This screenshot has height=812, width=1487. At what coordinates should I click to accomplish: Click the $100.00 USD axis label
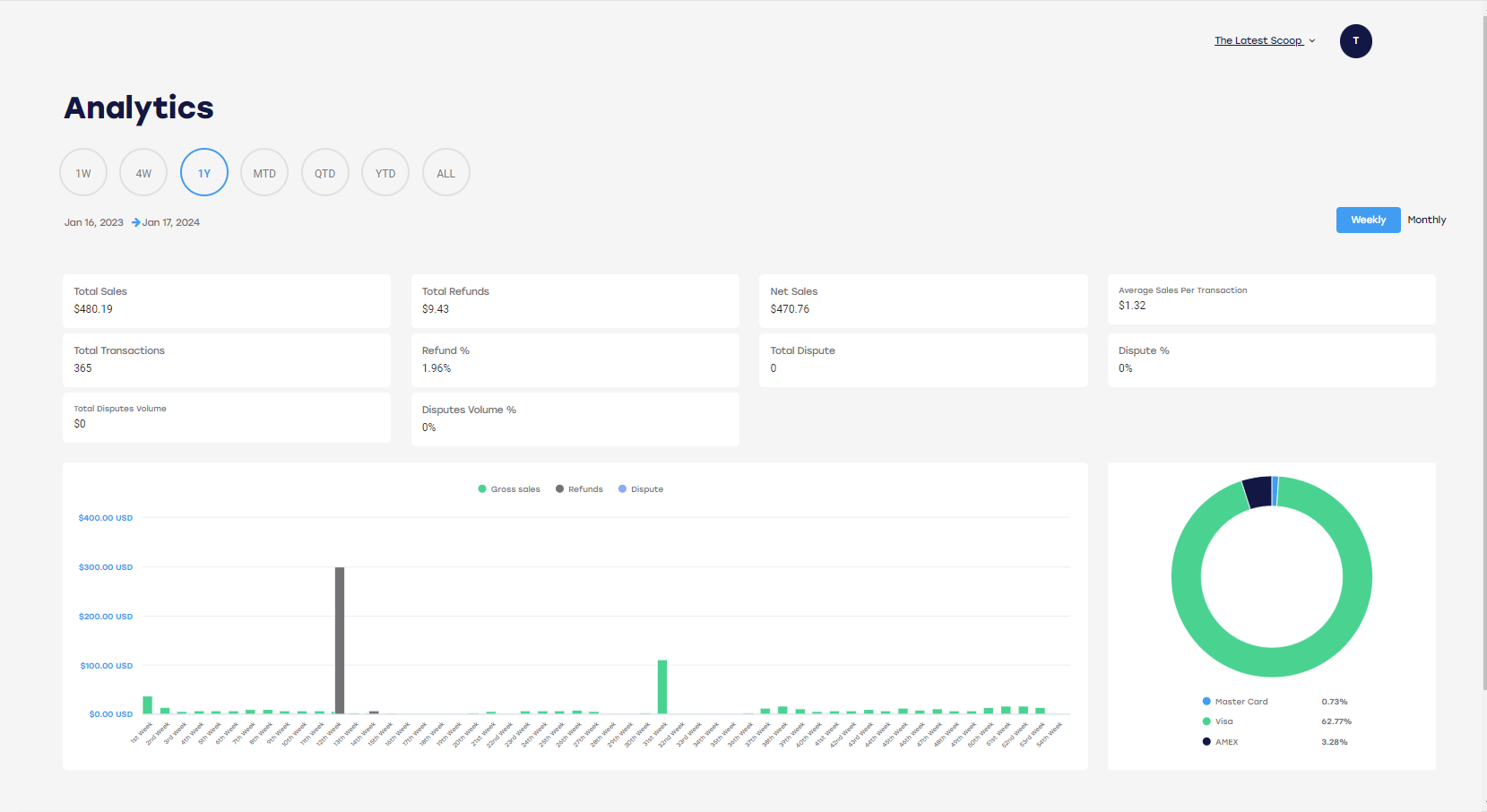point(107,666)
